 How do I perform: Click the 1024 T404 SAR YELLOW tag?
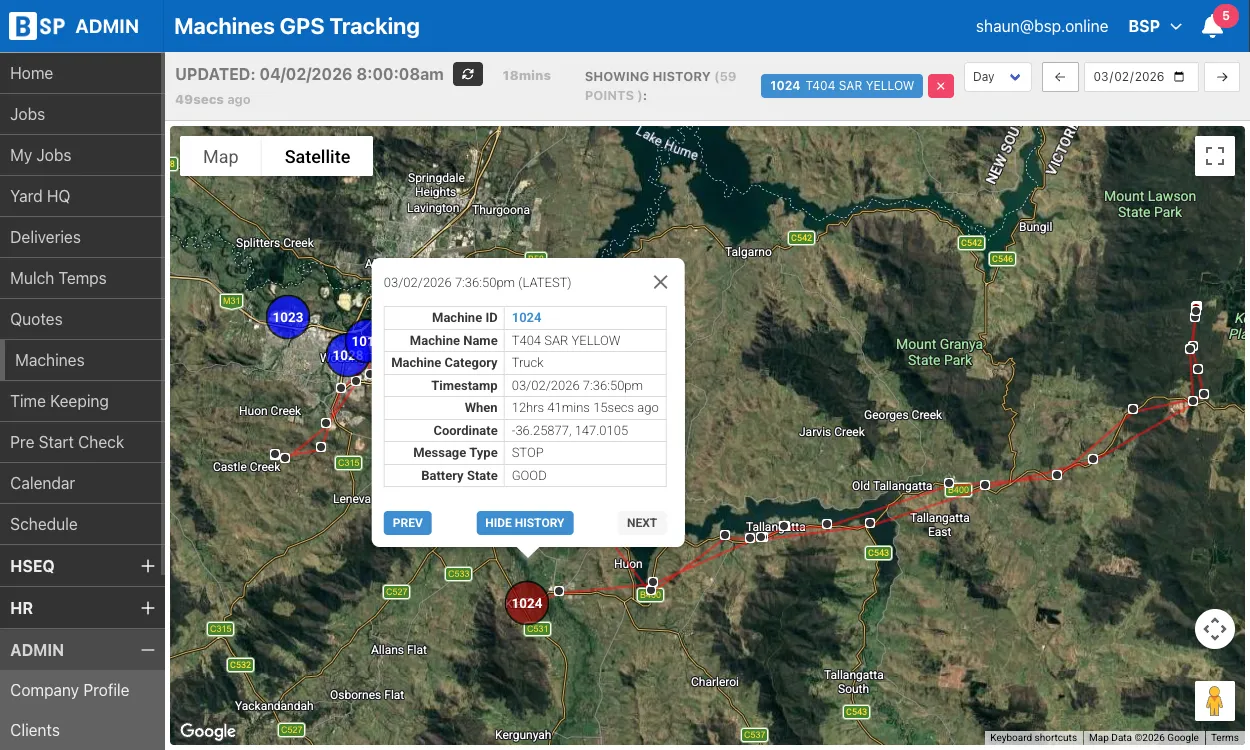tap(842, 86)
